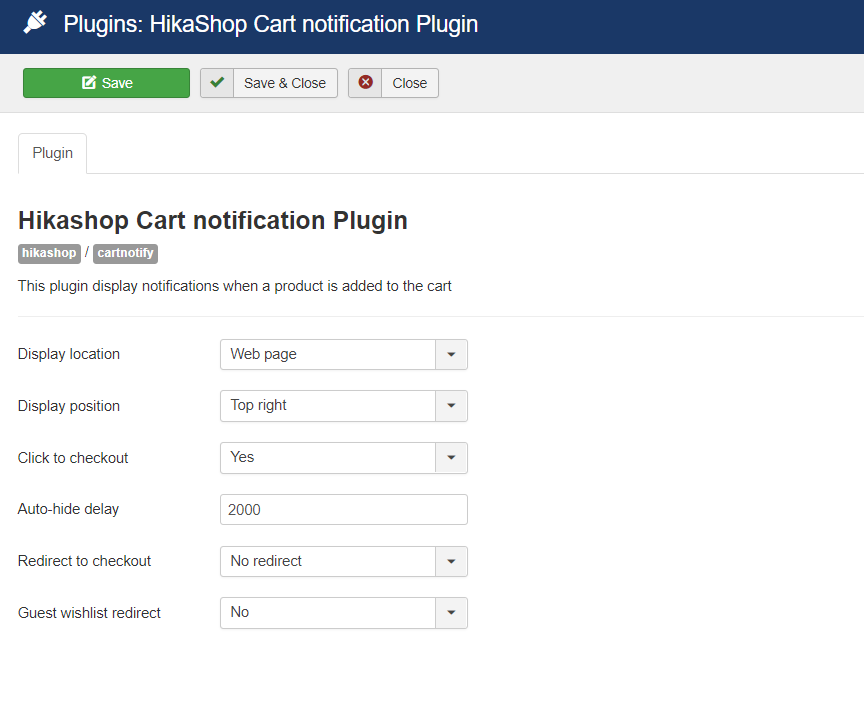
Task: Click the Guest wishlist redirect label
Action: [89, 613]
